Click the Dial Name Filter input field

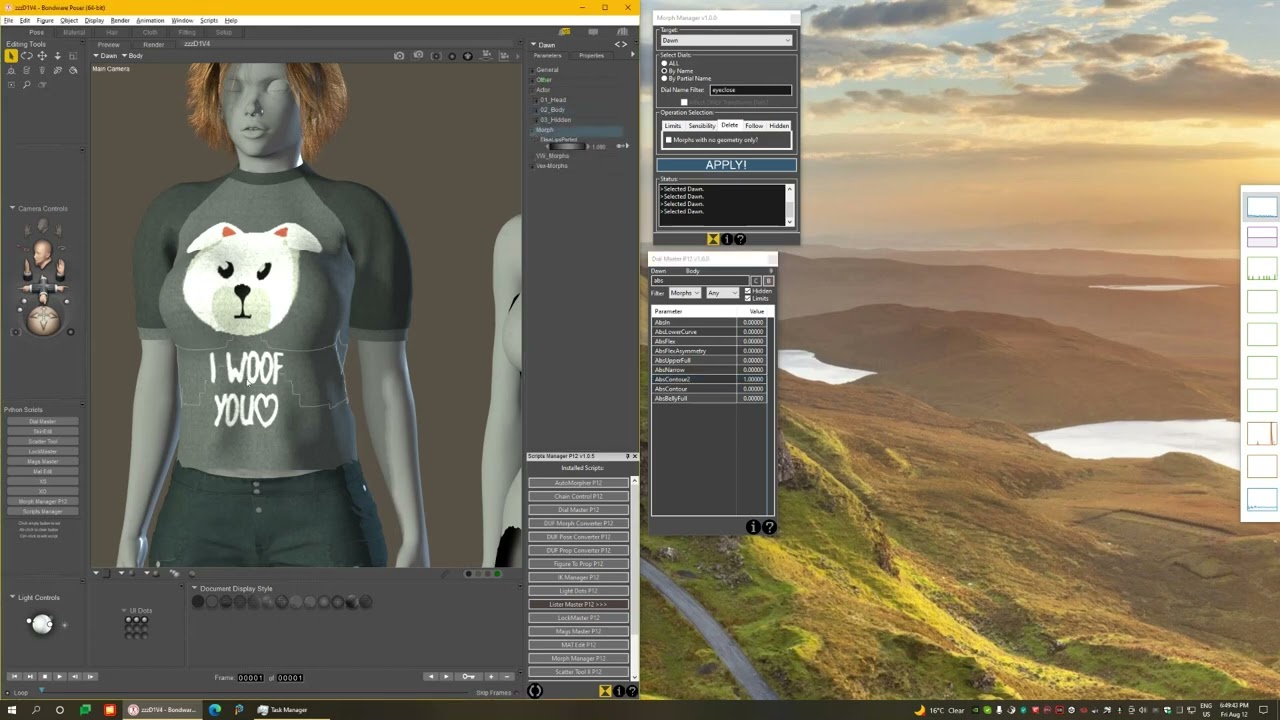pos(750,90)
